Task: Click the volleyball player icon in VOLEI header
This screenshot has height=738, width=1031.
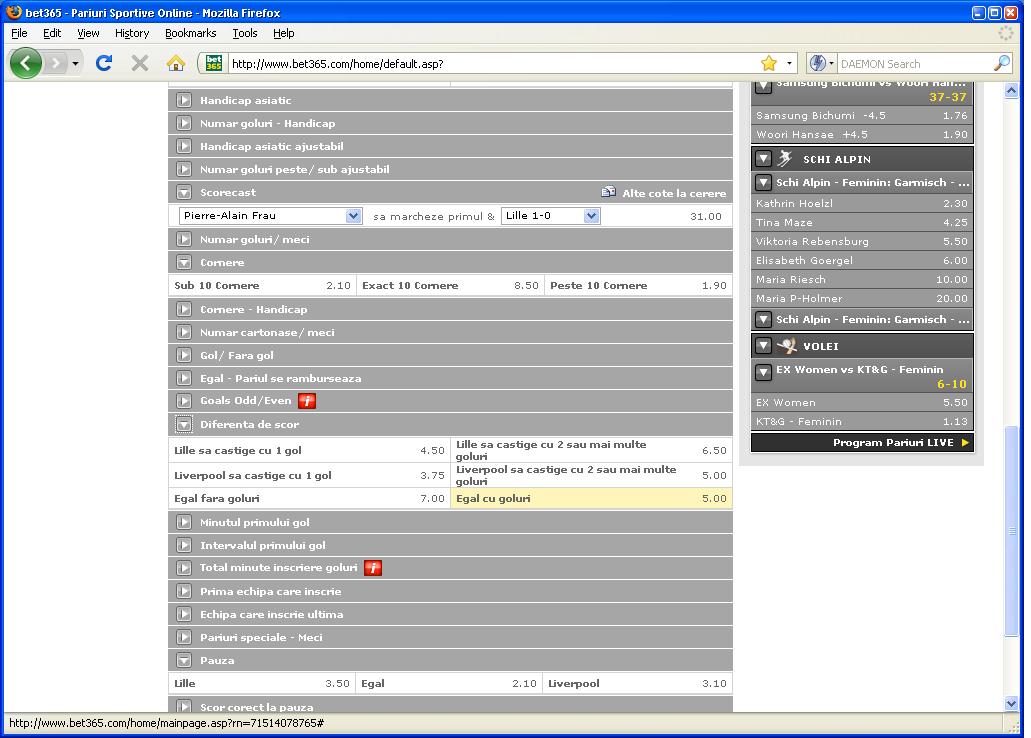Action: 786,346
